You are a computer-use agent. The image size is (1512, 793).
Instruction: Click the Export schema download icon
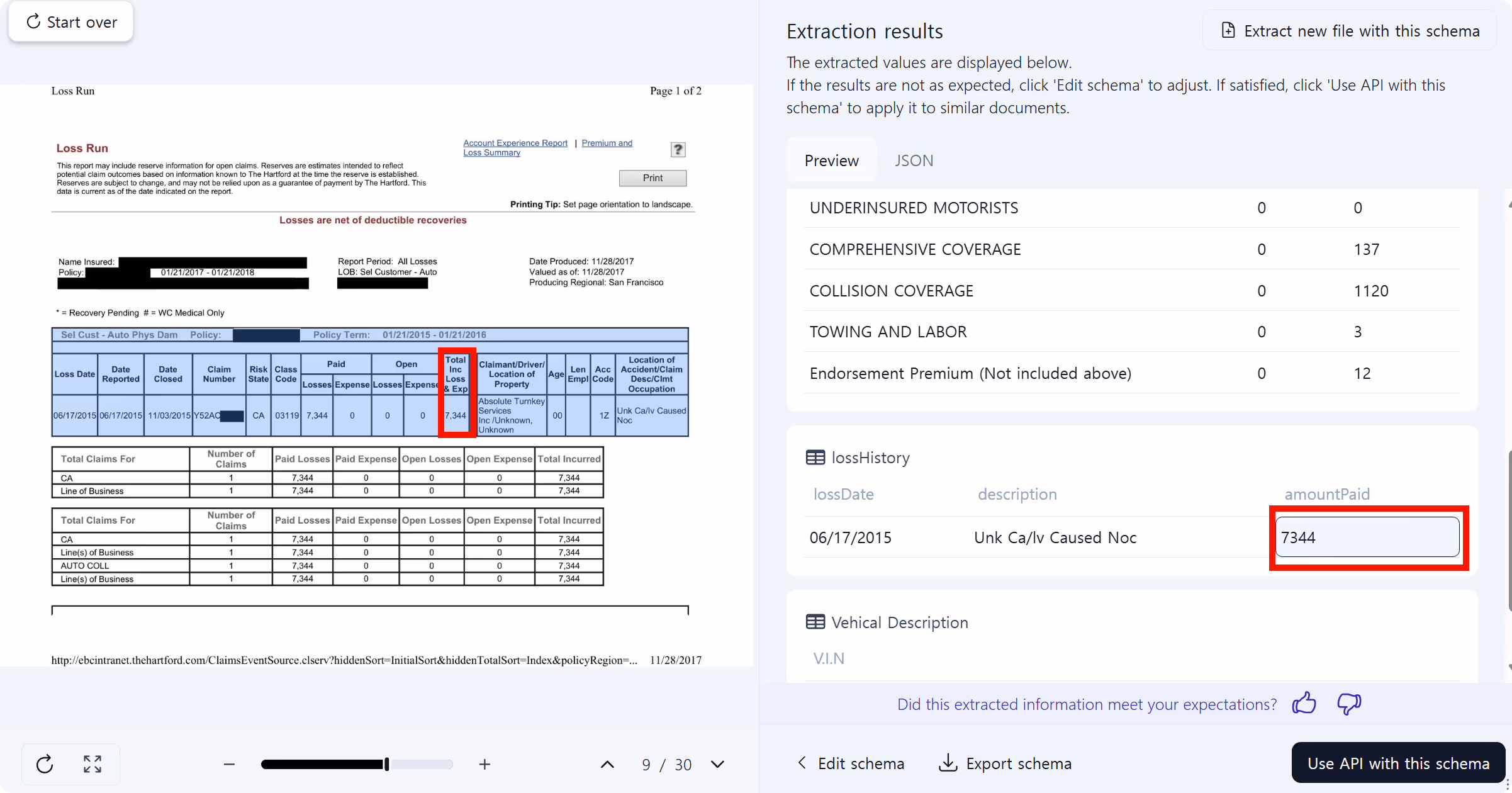(x=948, y=763)
